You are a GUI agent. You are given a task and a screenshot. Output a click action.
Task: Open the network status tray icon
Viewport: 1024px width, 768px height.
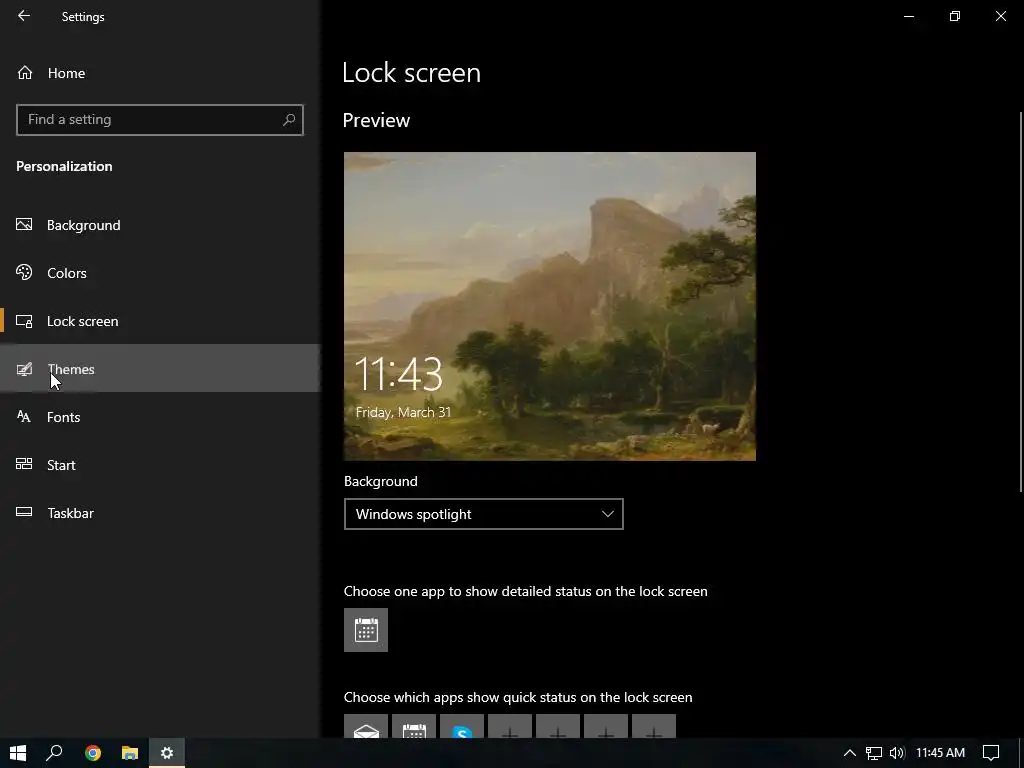(874, 753)
